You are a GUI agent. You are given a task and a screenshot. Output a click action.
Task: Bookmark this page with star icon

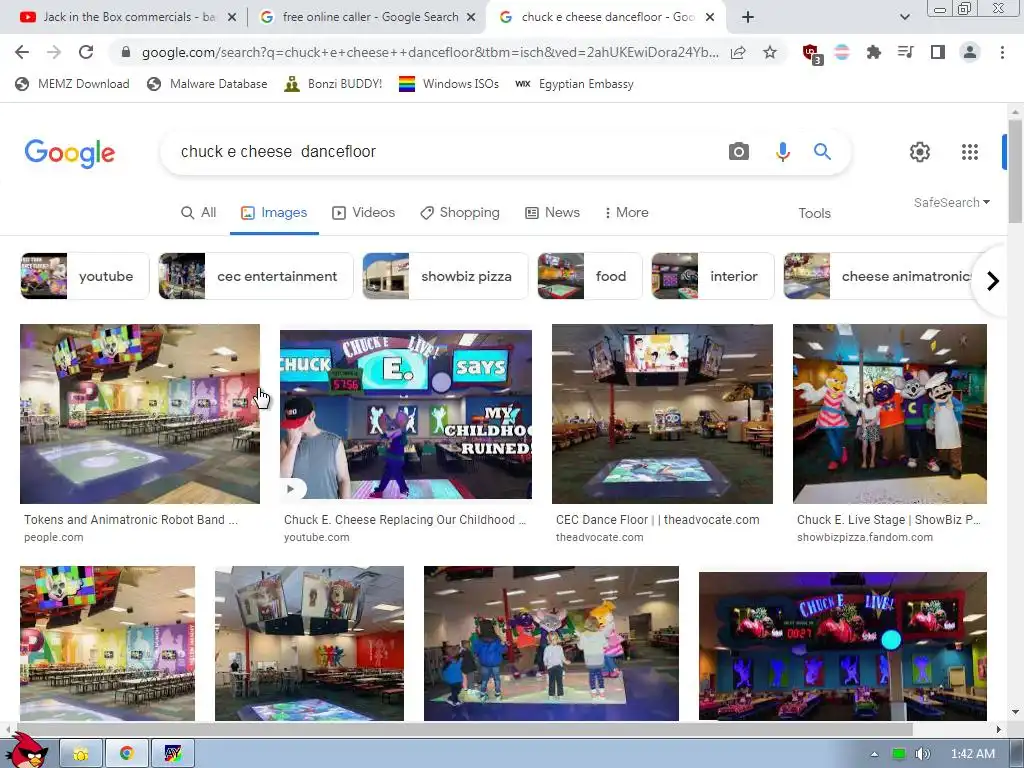tap(770, 52)
